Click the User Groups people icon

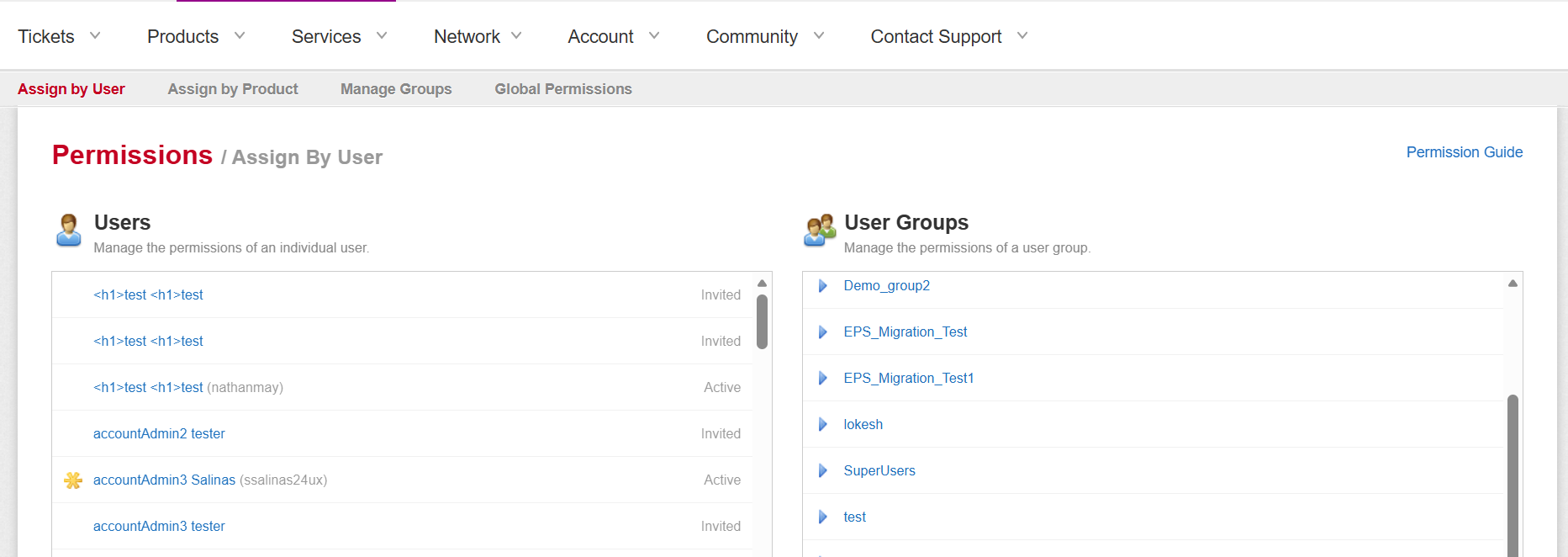(x=820, y=230)
